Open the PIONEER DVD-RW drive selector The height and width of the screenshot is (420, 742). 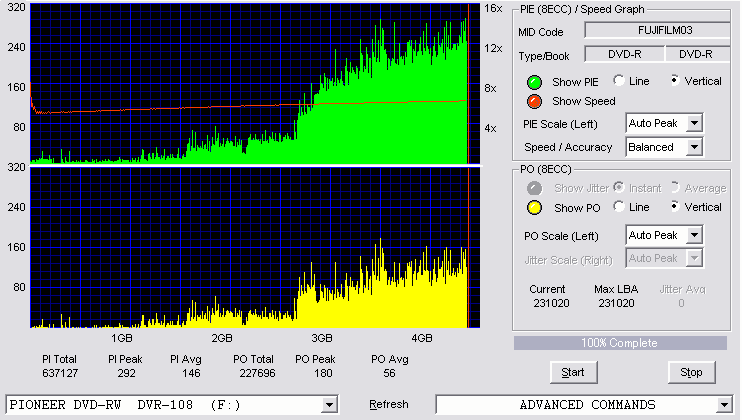point(172,405)
